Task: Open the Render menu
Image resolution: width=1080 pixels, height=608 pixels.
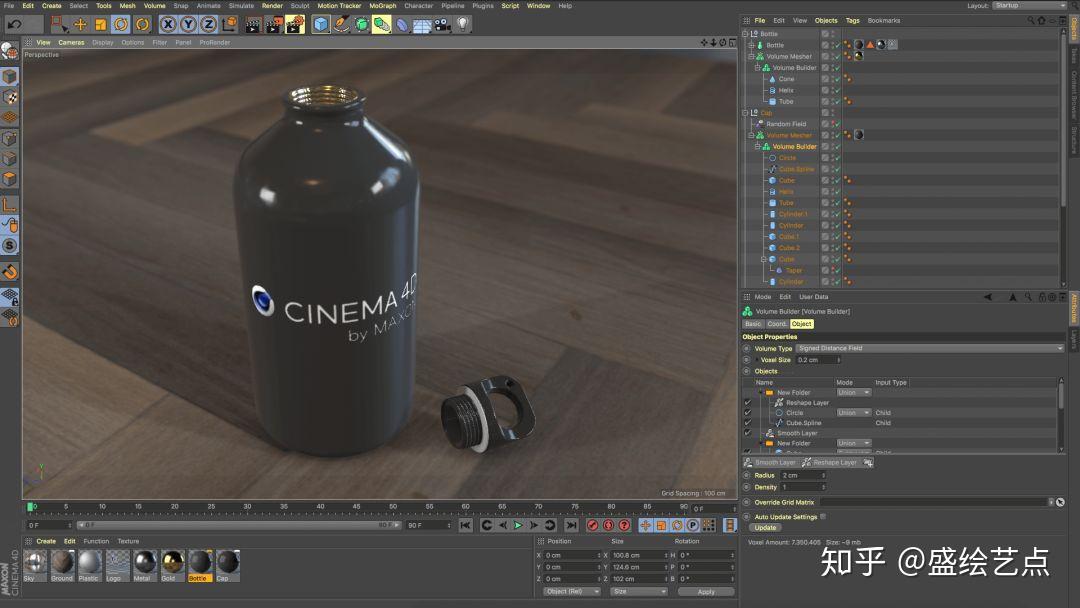Action: 272,6
